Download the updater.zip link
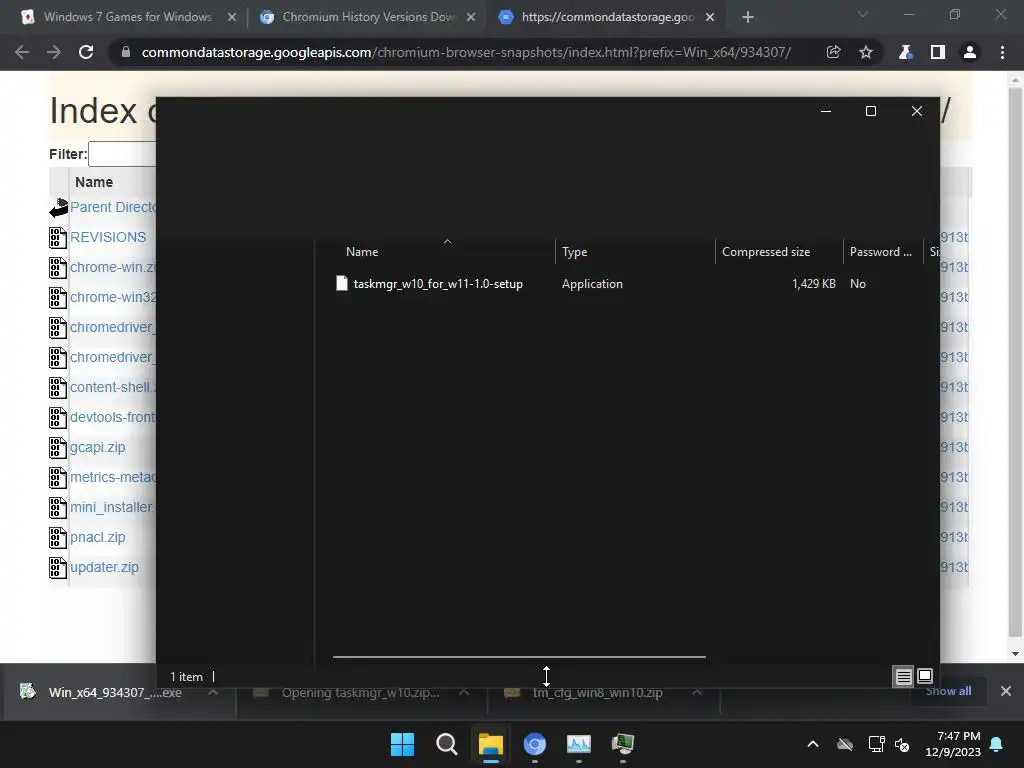Screen dimensions: 1024x768 tap(104, 568)
